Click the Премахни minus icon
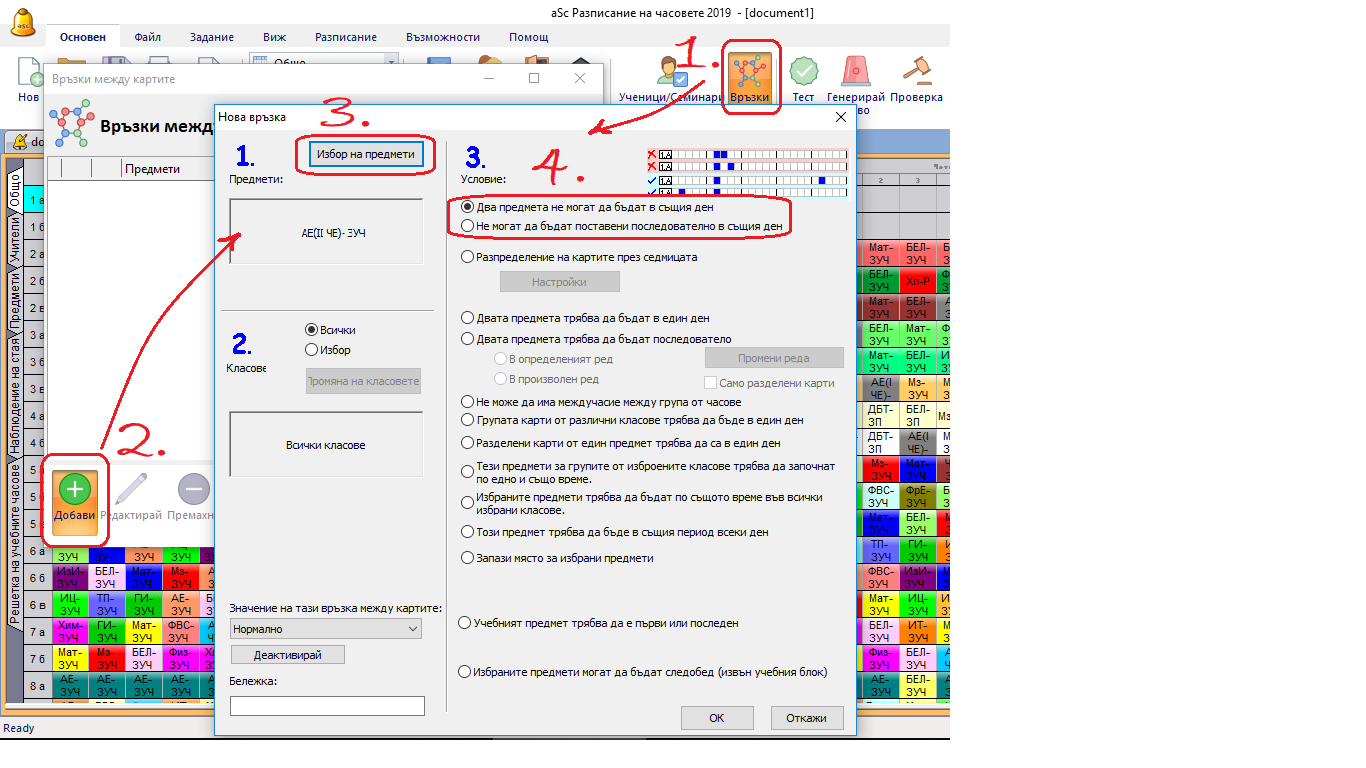 pyautogui.click(x=193, y=497)
